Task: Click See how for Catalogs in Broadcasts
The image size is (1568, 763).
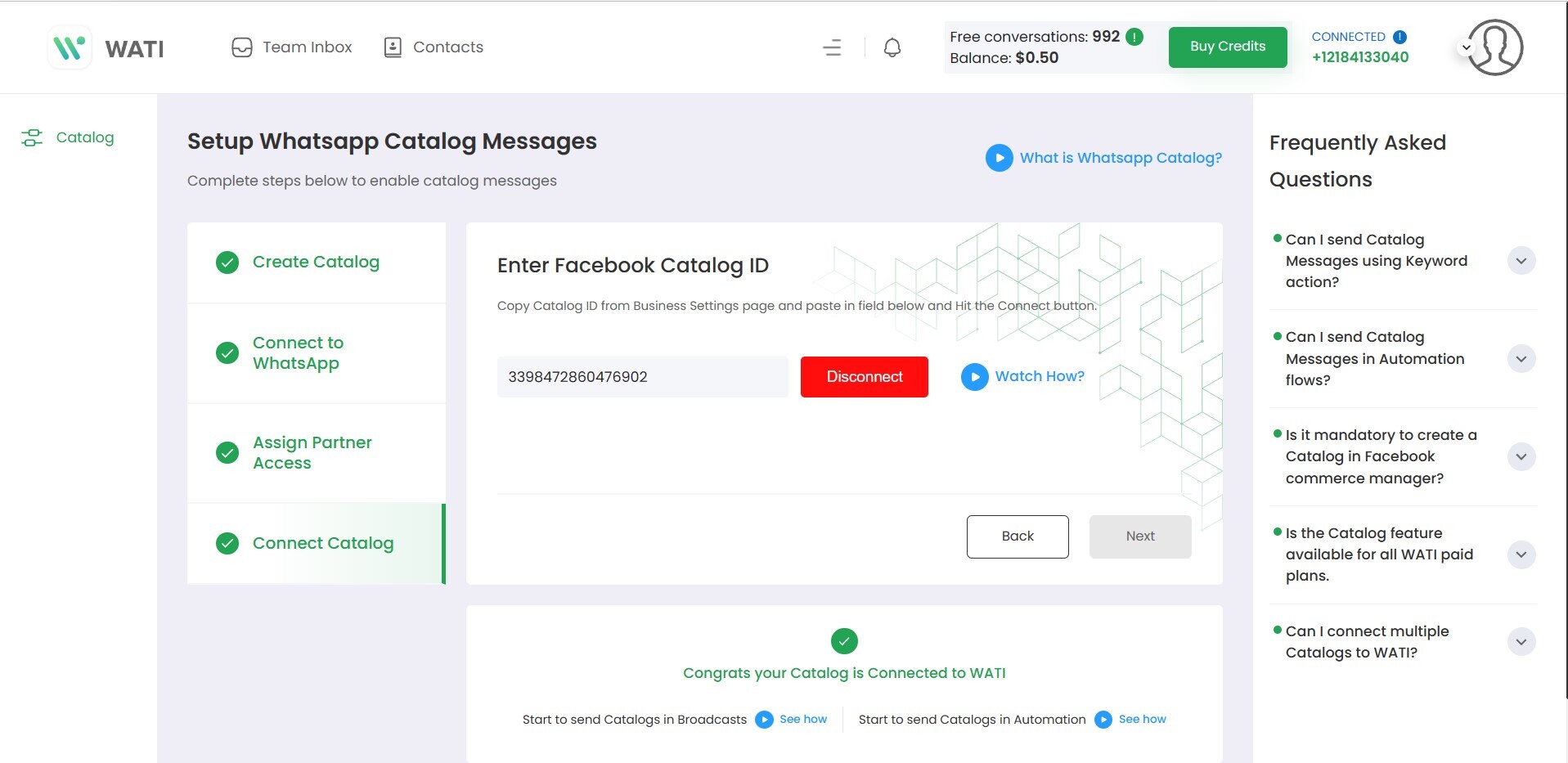Action: 803,720
